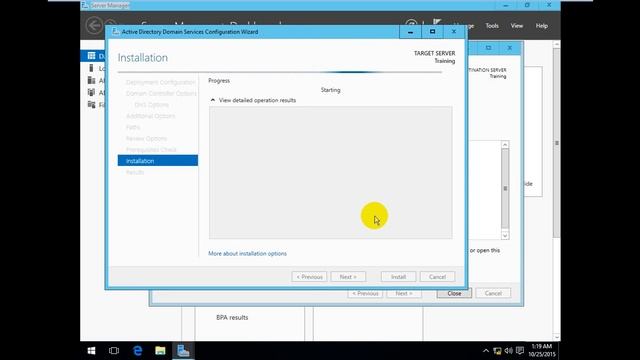Open the Windows Start menu
Viewport: 640px width, 360px height.
91,351
